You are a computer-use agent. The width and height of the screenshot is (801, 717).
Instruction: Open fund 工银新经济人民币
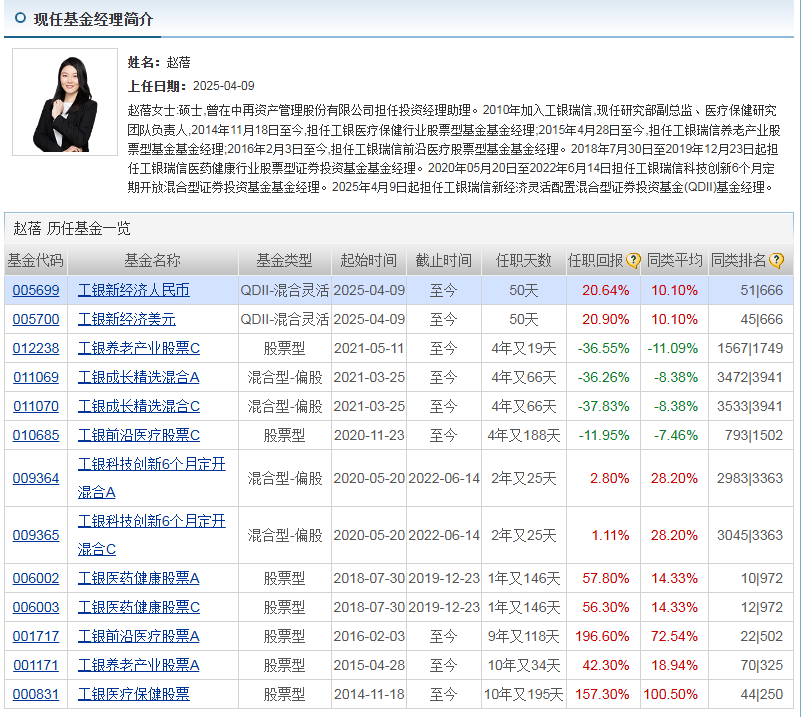(x=134, y=290)
